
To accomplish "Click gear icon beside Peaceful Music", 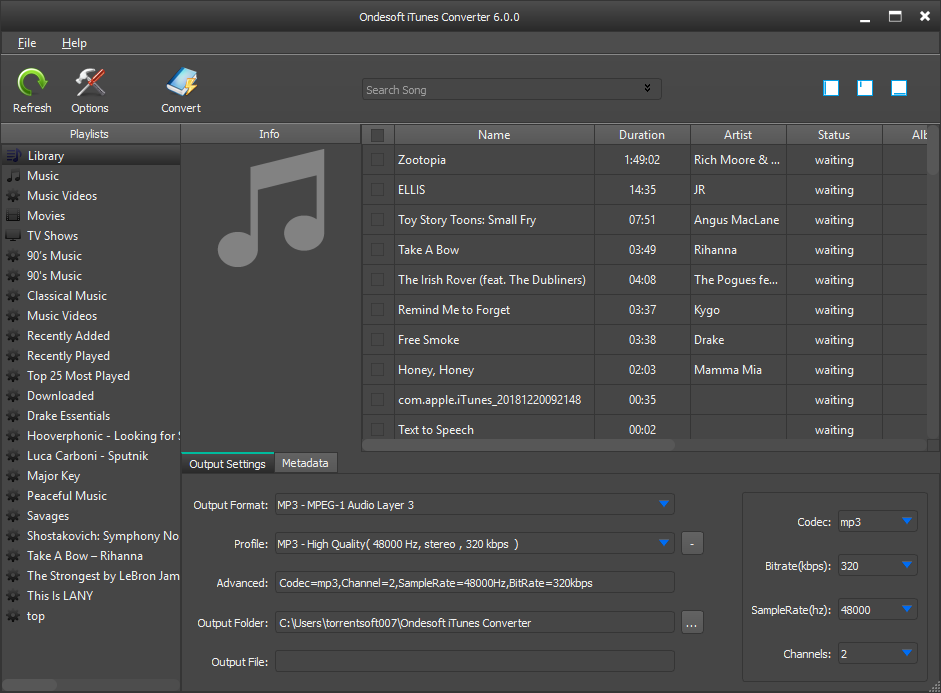I will [13, 496].
